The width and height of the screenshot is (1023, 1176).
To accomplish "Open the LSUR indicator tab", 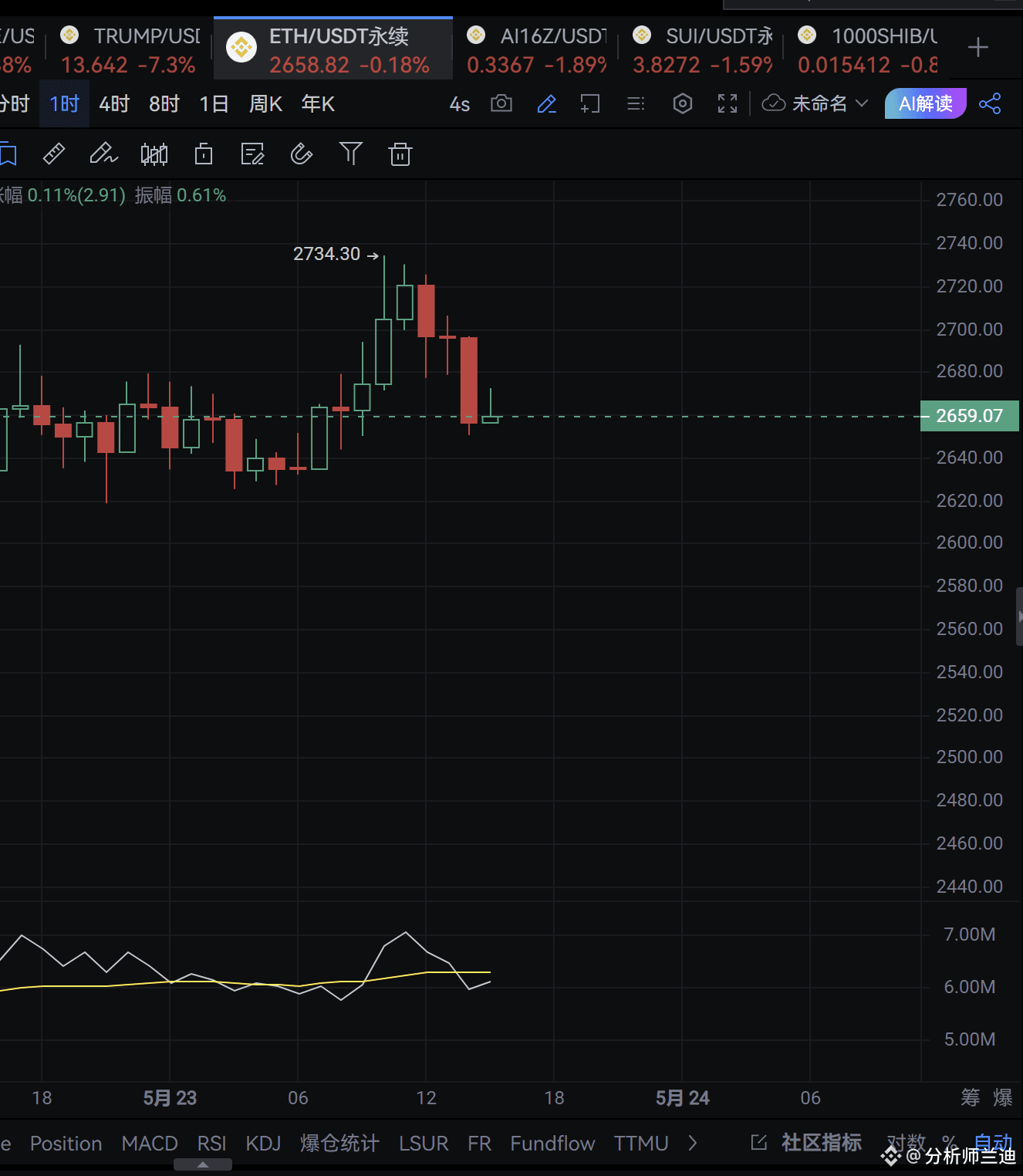I will (x=424, y=1144).
